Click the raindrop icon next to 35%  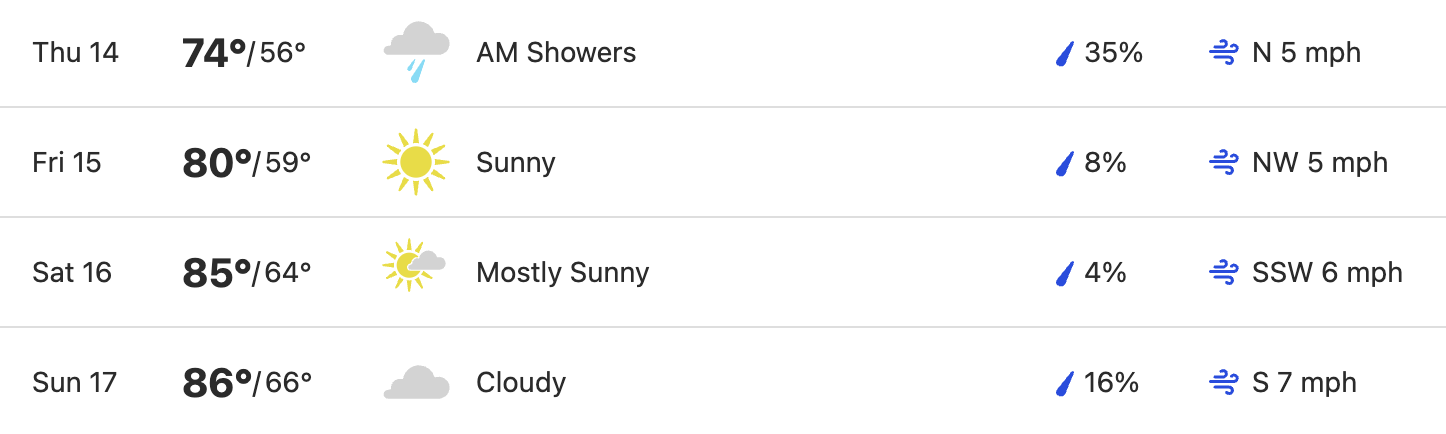click(1065, 53)
